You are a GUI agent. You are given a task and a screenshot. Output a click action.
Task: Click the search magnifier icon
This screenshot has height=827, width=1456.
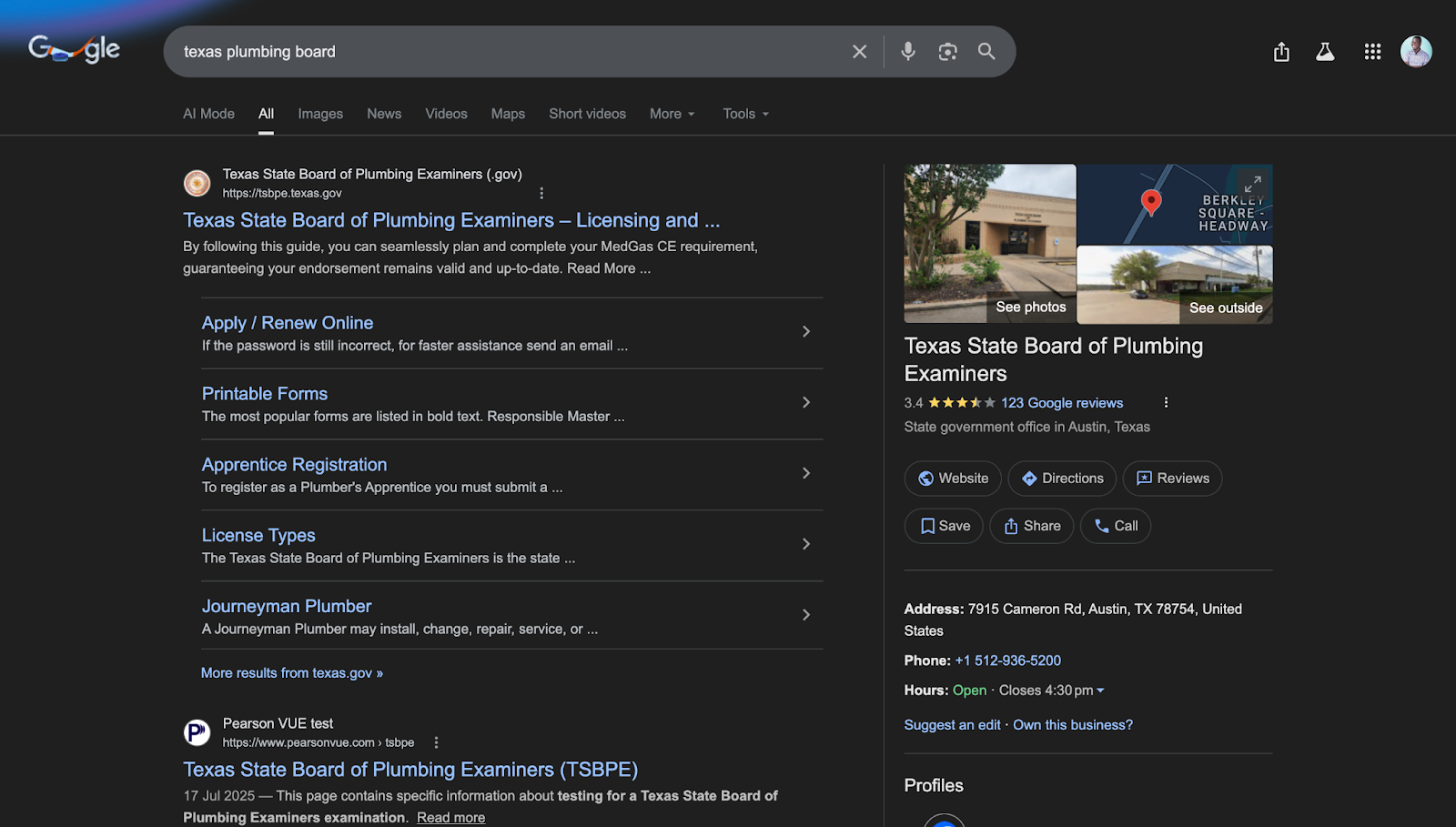pos(986,51)
